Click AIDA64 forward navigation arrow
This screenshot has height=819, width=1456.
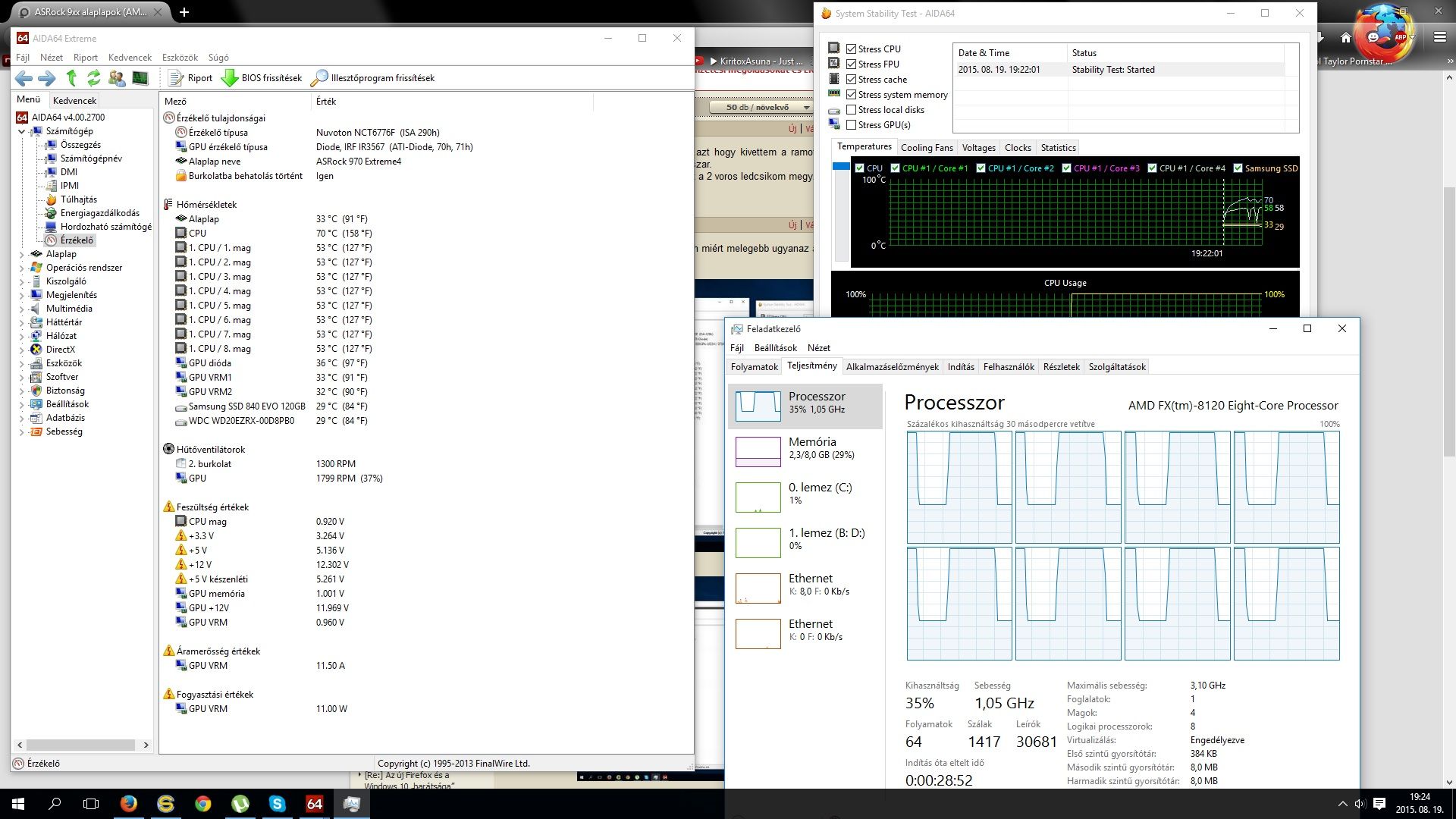(x=47, y=78)
